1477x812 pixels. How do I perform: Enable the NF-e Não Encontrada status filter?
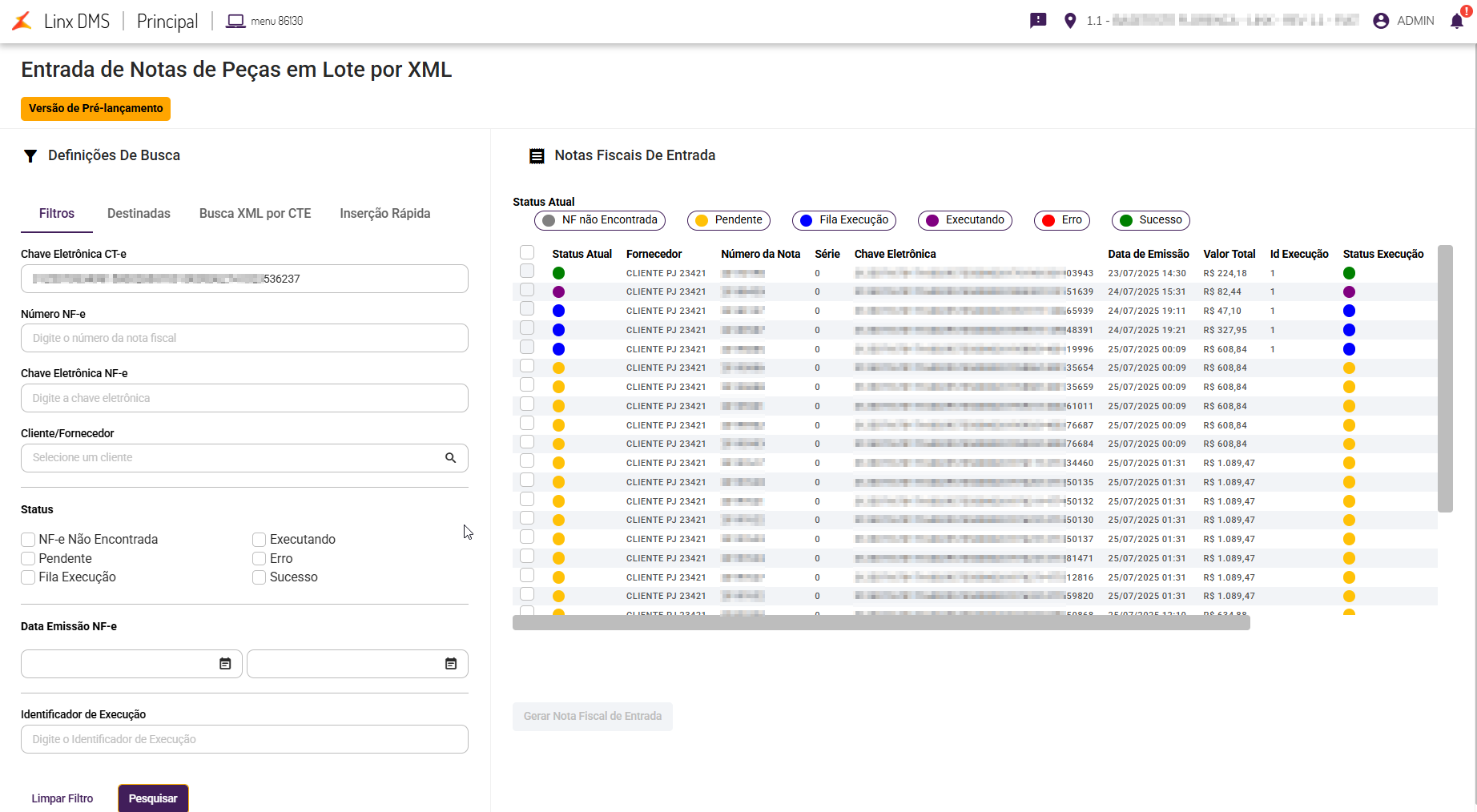[28, 540]
